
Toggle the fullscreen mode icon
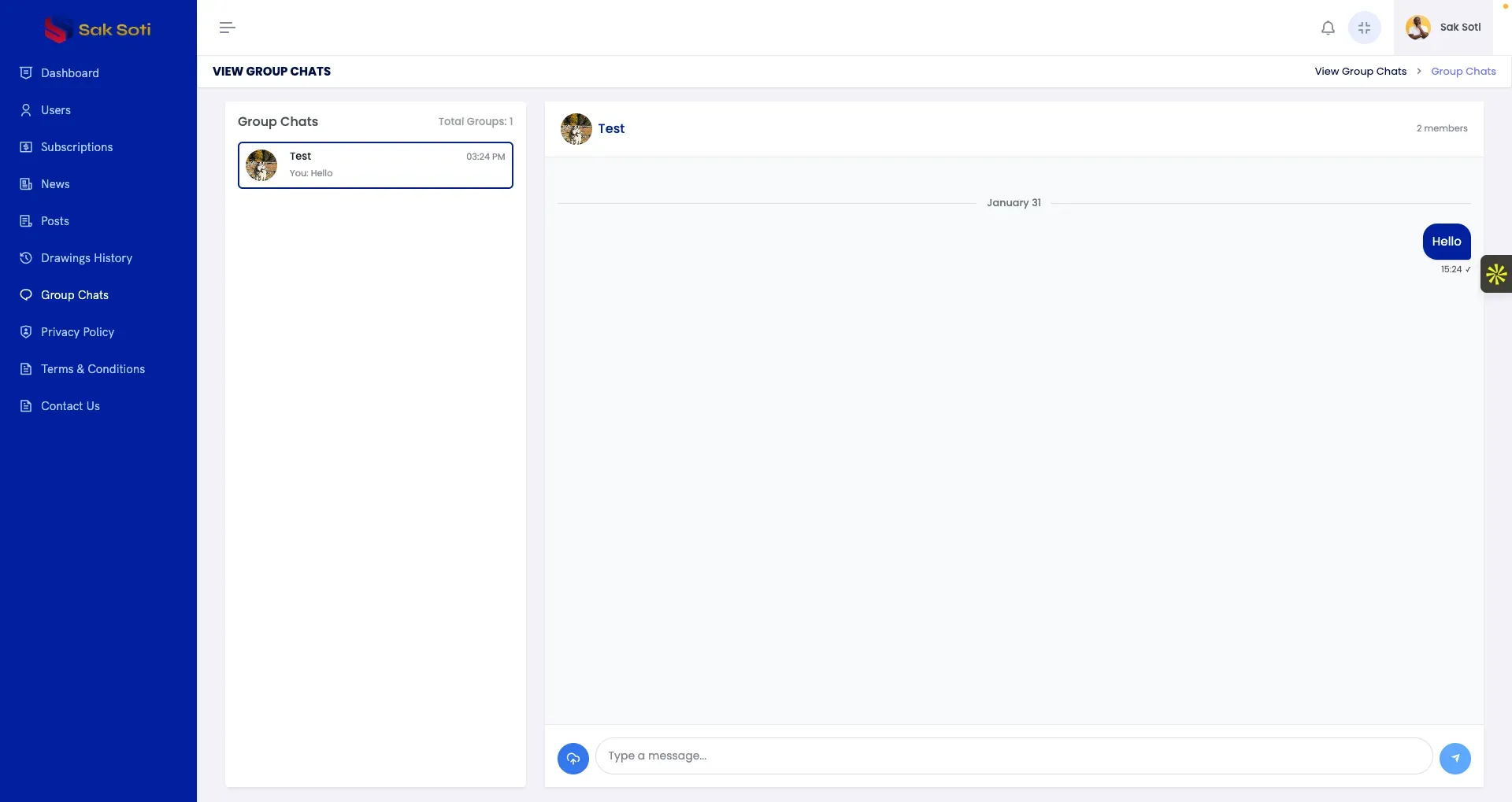(x=1365, y=28)
